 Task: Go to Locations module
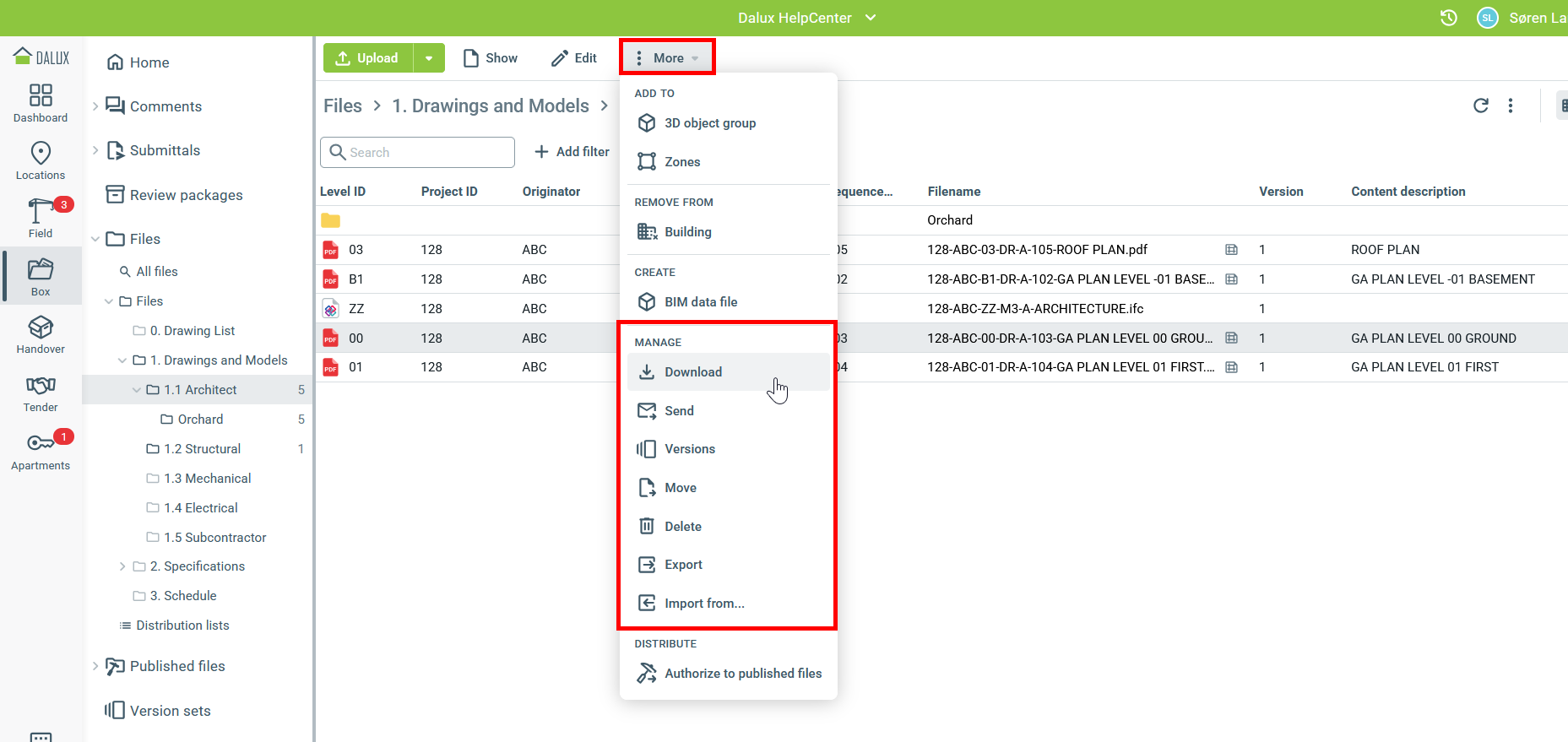pyautogui.click(x=41, y=160)
